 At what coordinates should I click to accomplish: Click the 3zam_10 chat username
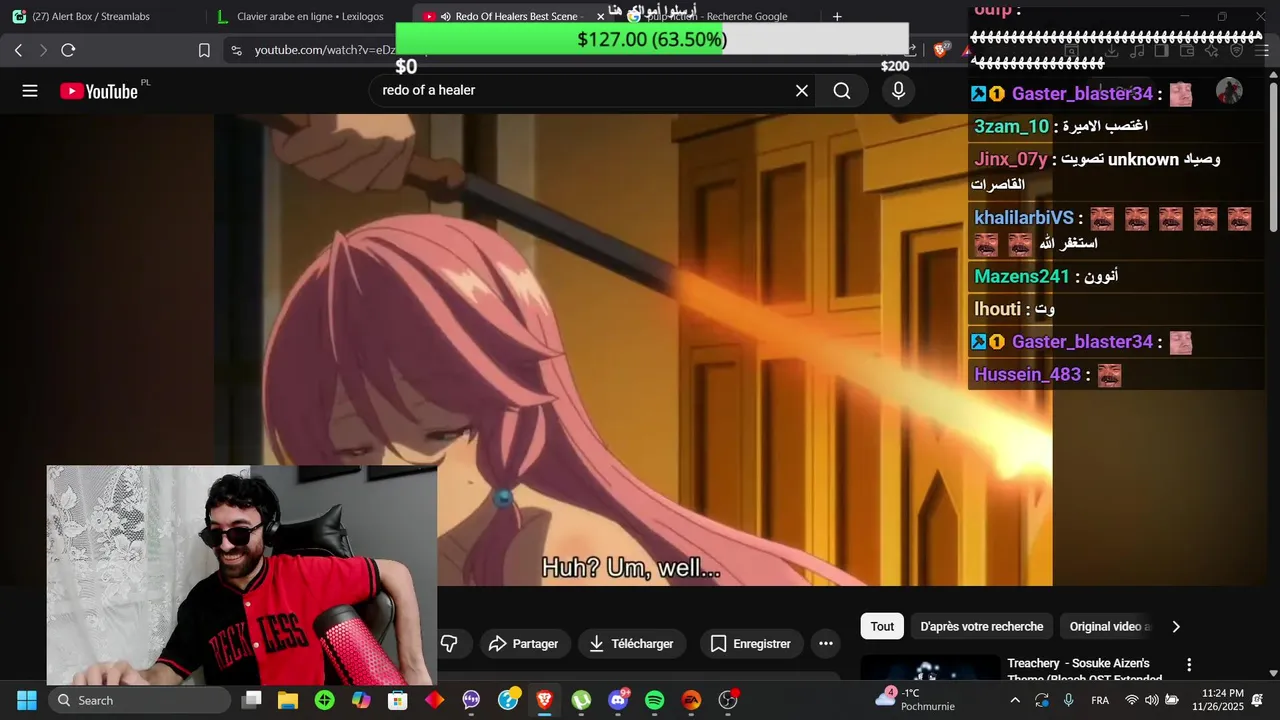coord(1011,126)
